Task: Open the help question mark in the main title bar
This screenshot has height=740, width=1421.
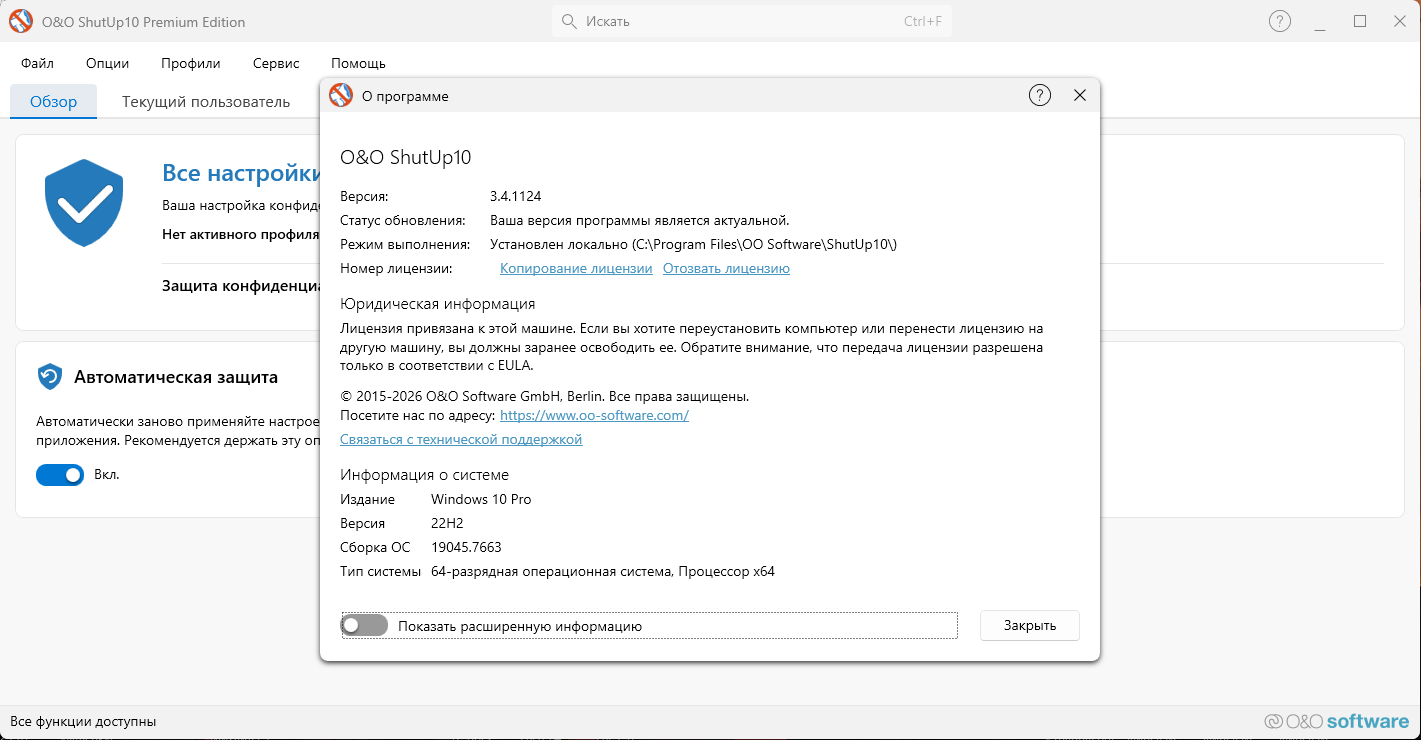Action: click(x=1279, y=21)
